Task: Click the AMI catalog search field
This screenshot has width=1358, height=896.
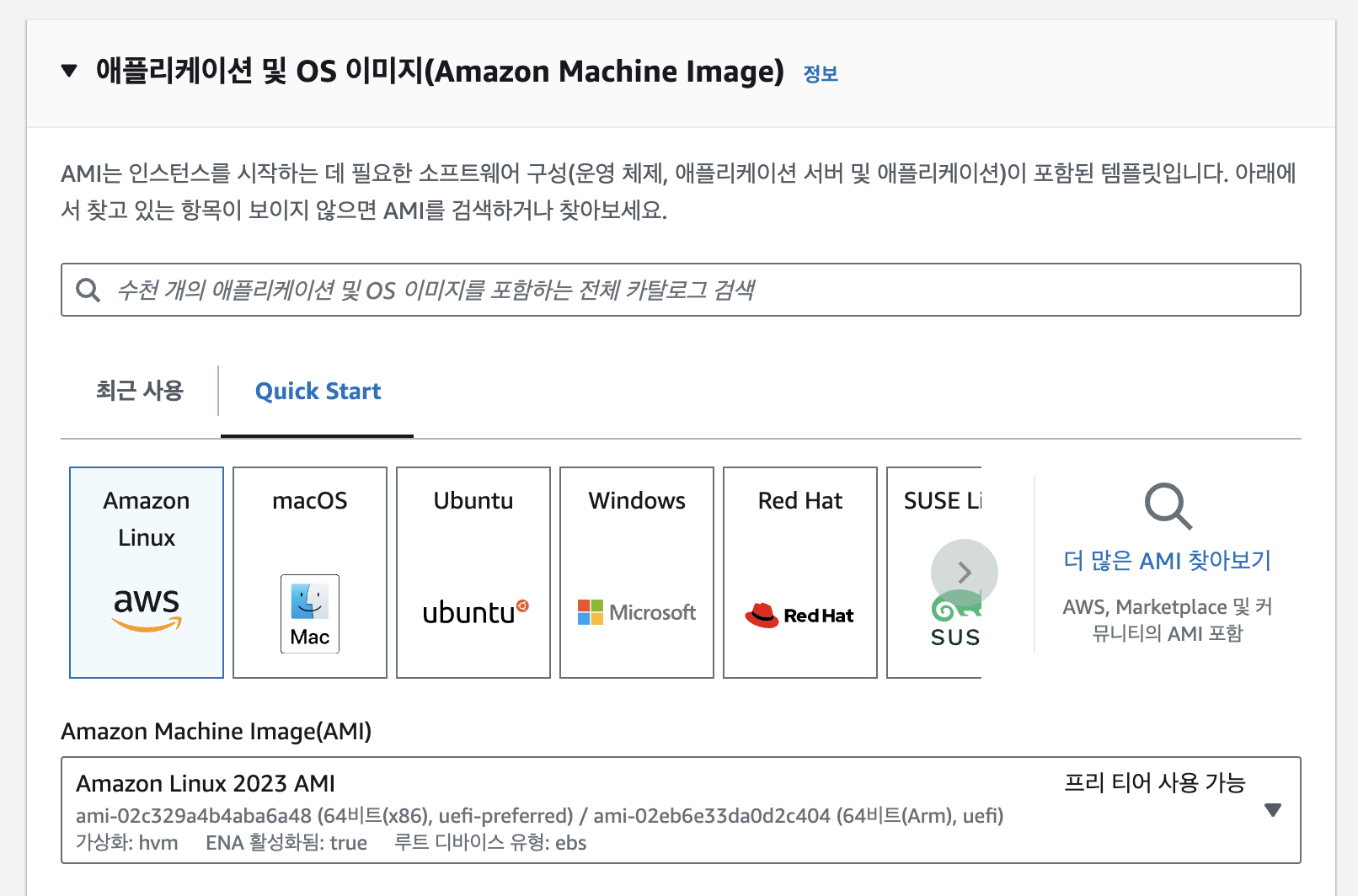Action: [x=681, y=290]
